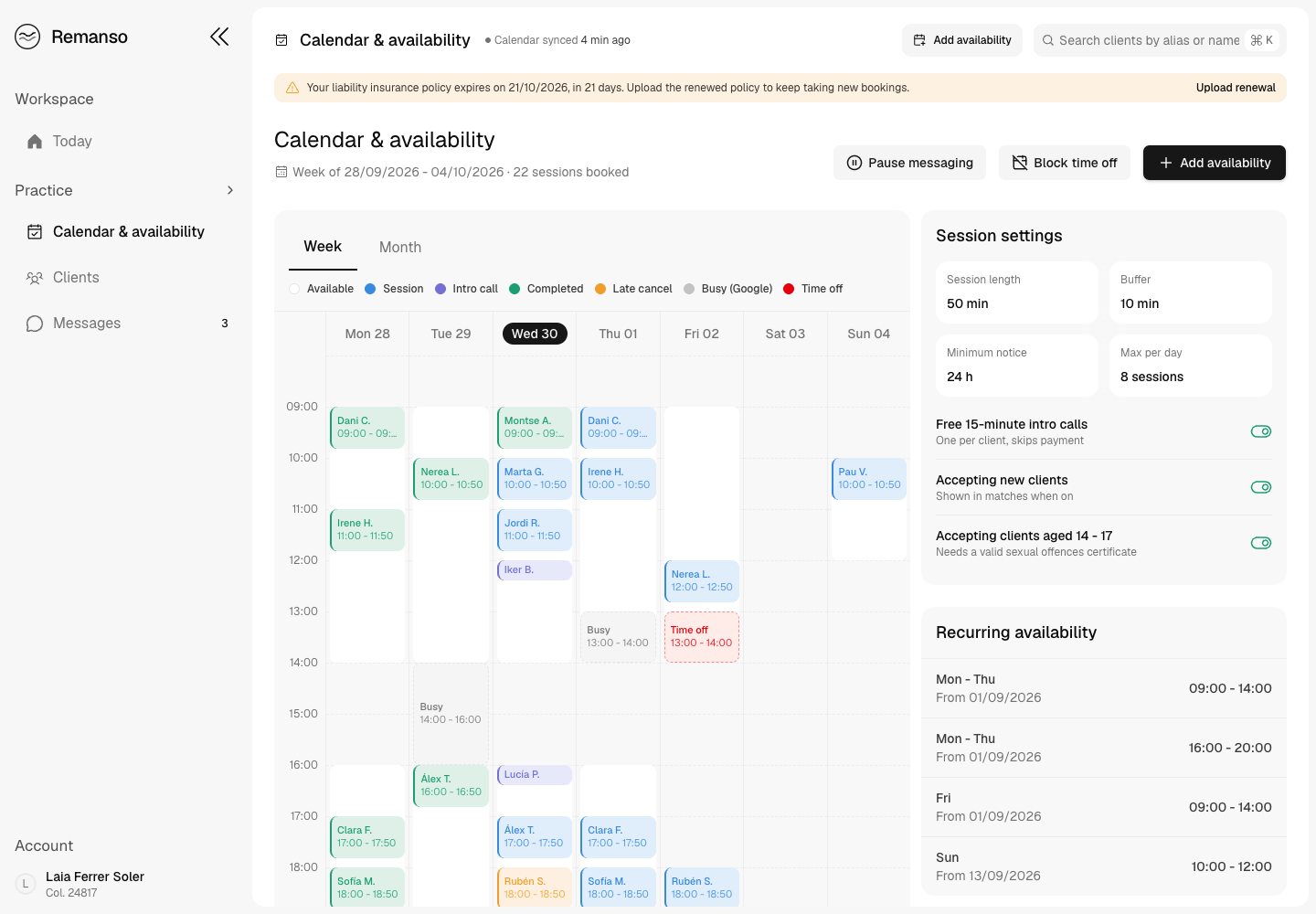Open the Clients page
The width and height of the screenshot is (1316, 914).
126,278
